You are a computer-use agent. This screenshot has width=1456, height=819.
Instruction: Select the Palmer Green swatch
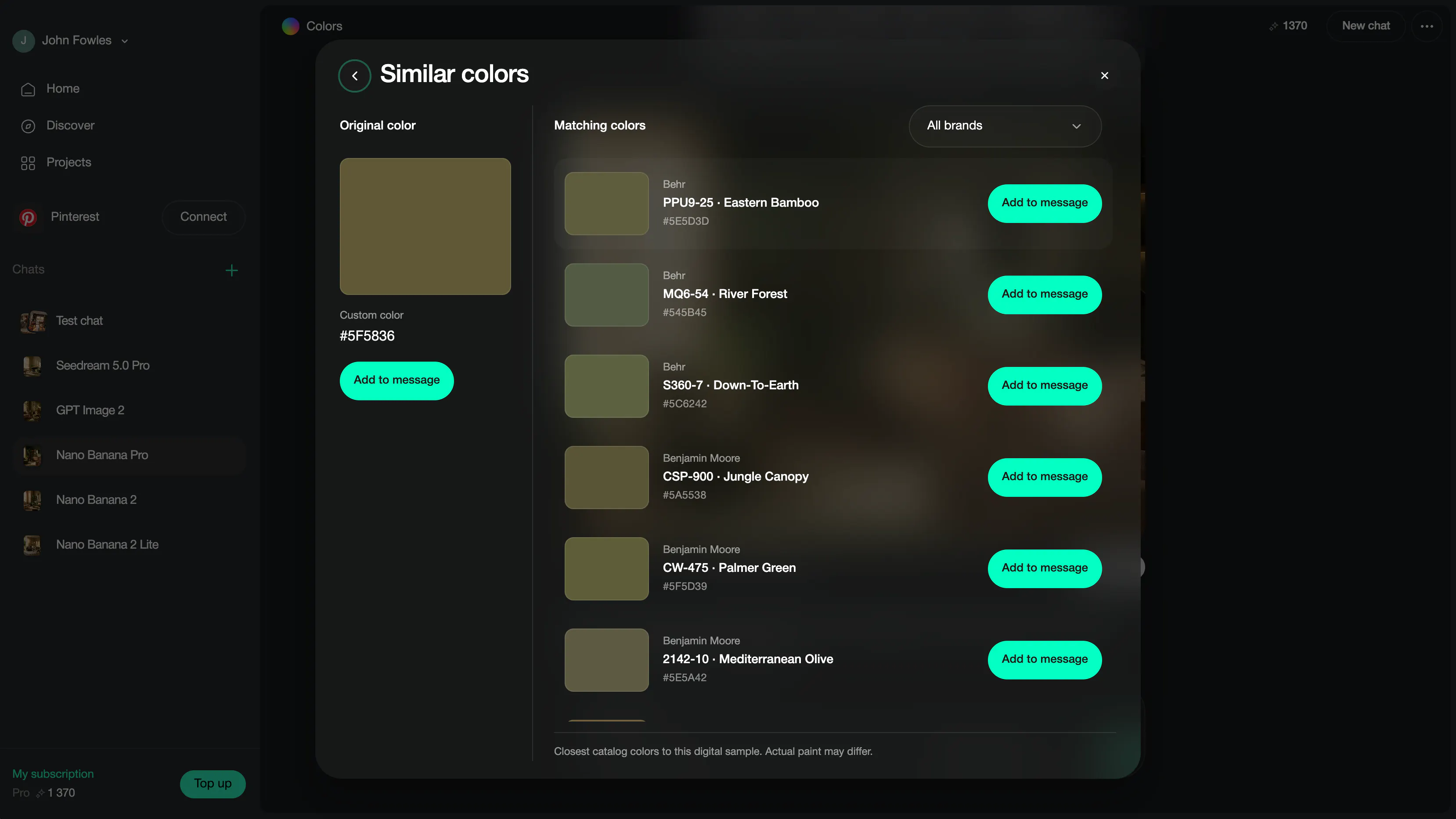point(606,569)
